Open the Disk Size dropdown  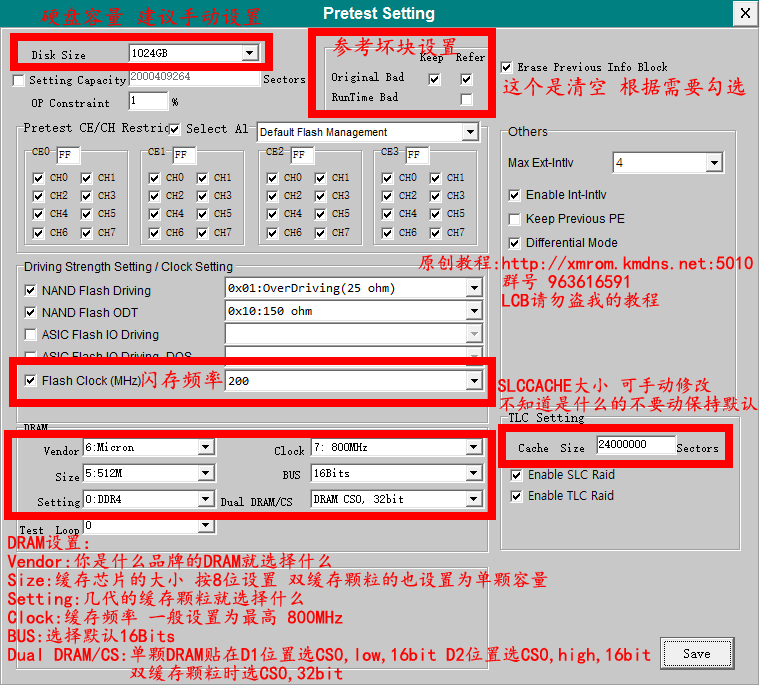pos(249,53)
